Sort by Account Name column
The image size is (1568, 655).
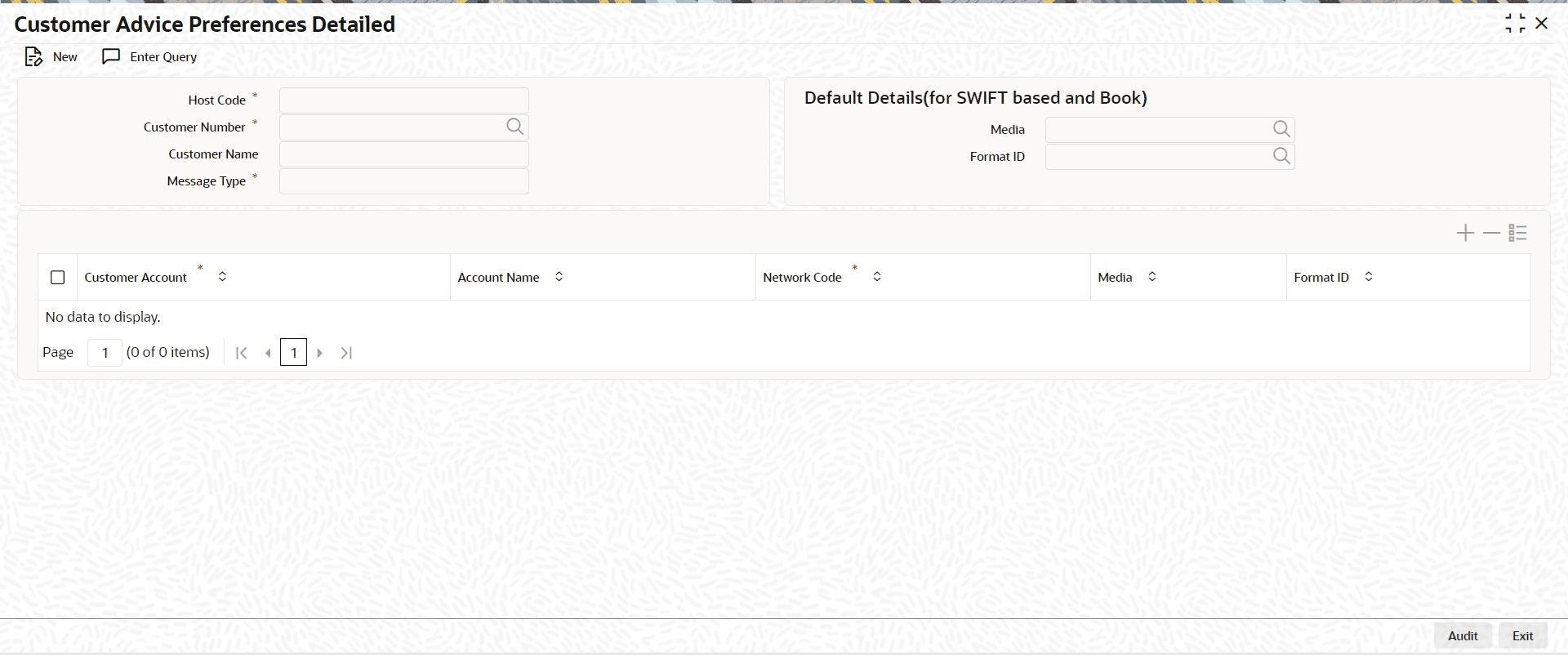[559, 277]
